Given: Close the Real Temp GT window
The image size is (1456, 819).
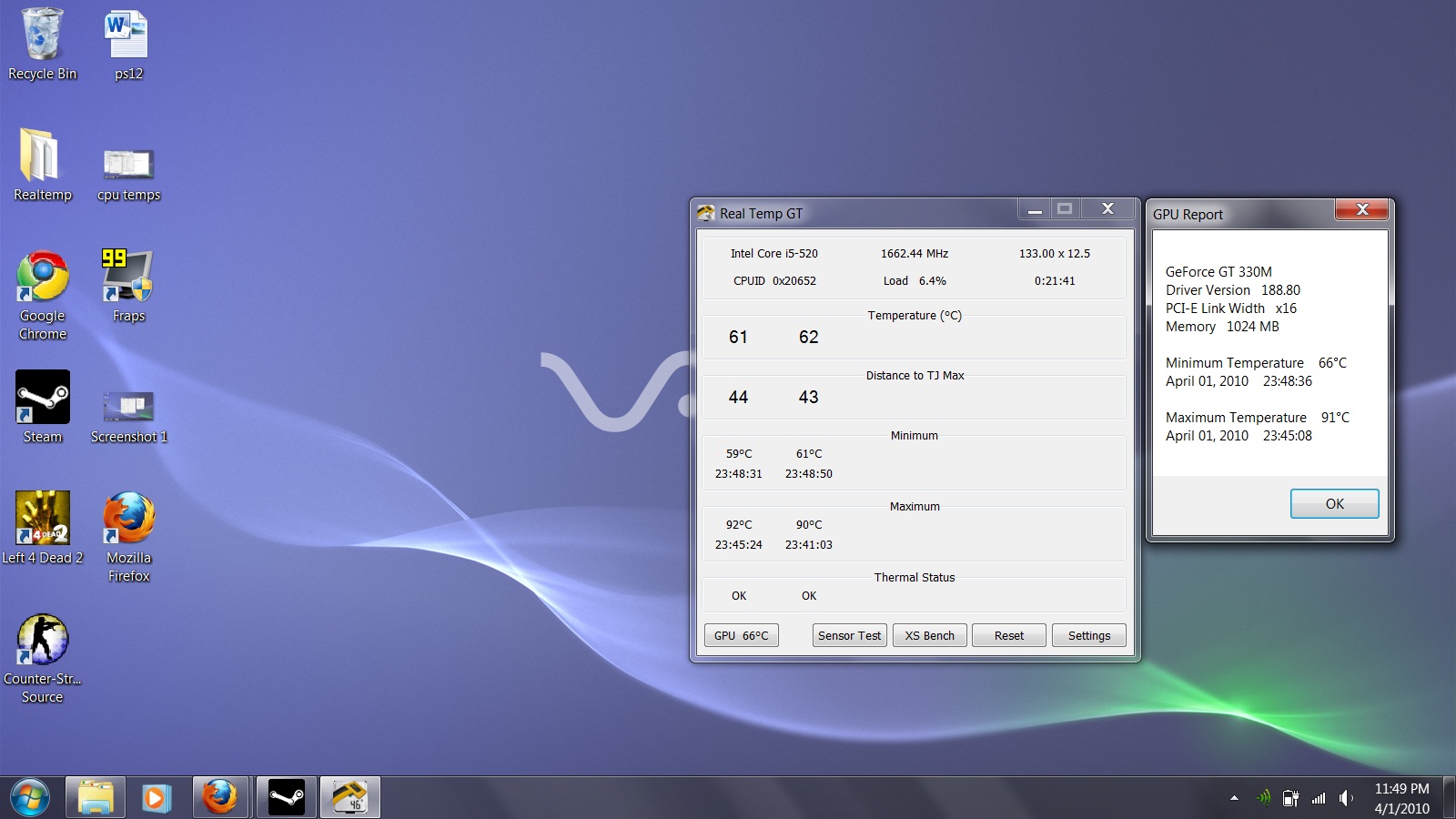Looking at the screenshot, I should [1107, 209].
